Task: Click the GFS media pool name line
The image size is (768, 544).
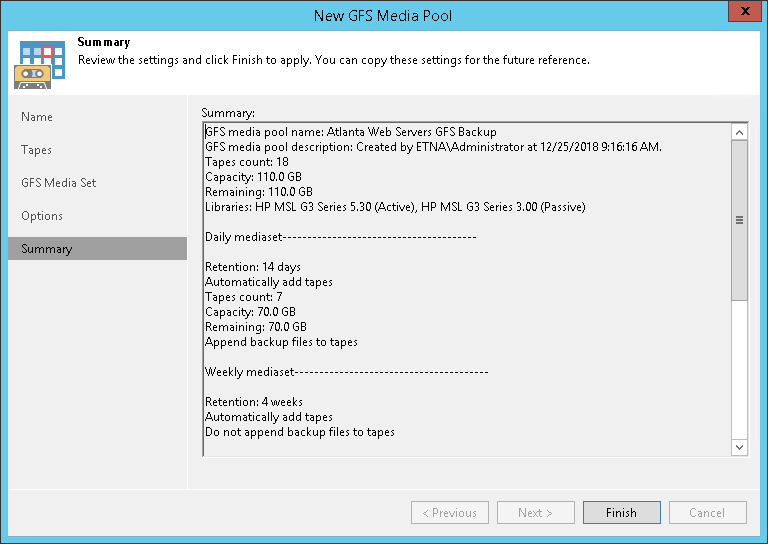Action: point(351,132)
